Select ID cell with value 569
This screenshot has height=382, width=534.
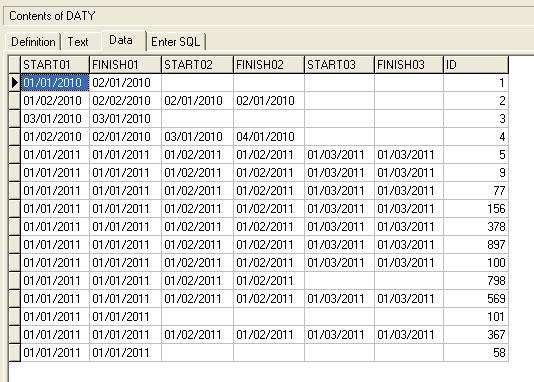(476, 299)
